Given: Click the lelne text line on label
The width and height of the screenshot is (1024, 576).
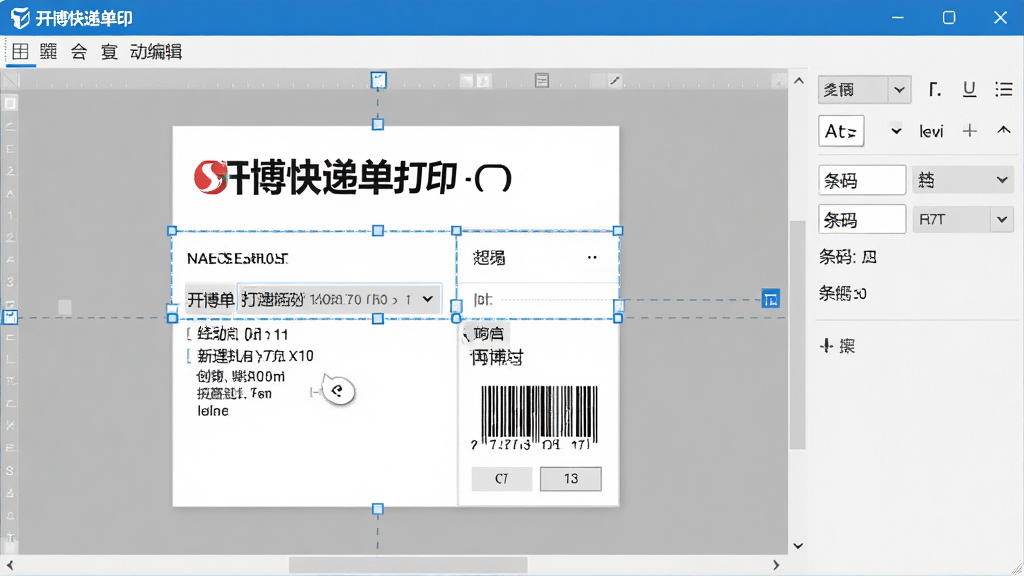Looking at the screenshot, I should tap(213, 411).
